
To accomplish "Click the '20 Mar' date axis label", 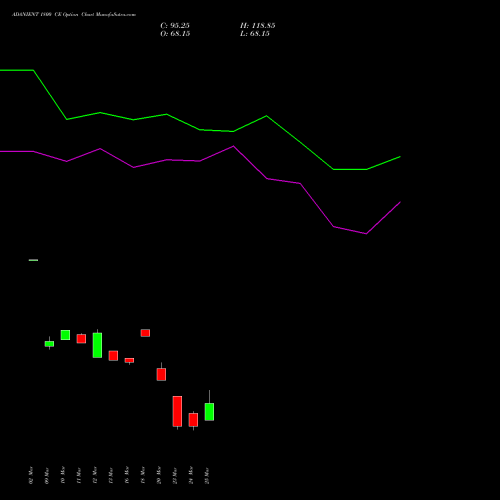I will 159,475.
